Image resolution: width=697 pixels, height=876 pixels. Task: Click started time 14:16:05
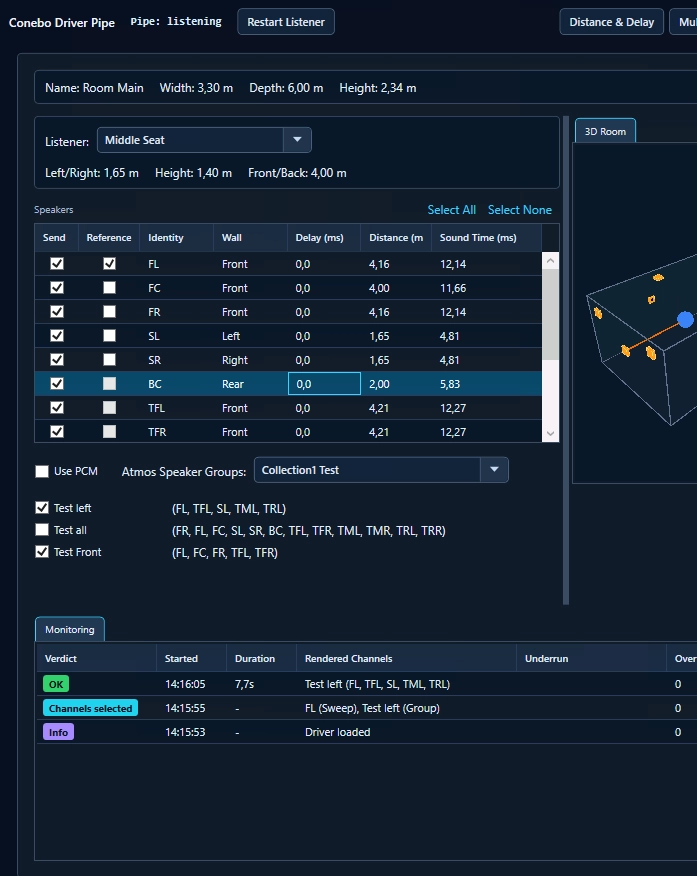click(x=185, y=684)
